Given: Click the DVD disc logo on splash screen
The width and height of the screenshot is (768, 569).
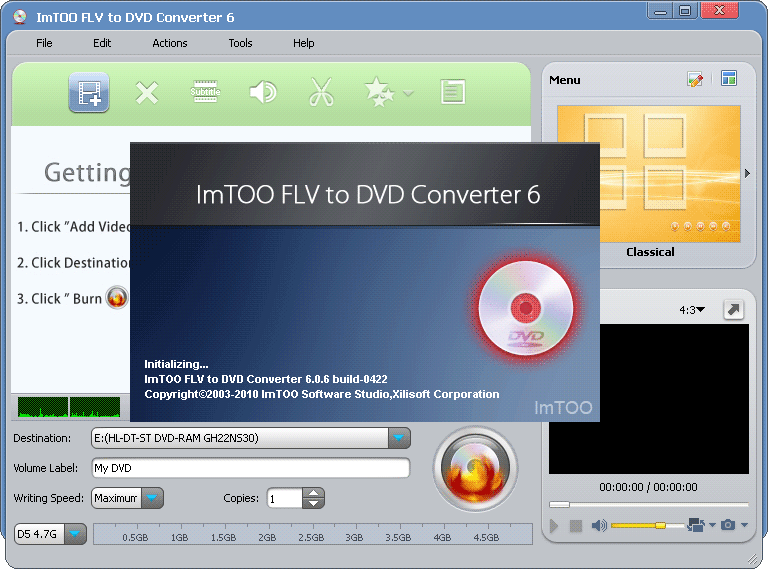Looking at the screenshot, I should coord(526,308).
